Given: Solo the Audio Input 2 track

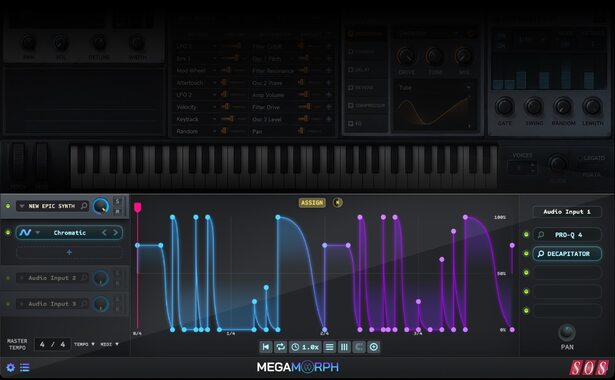Looking at the screenshot, I should [117, 273].
